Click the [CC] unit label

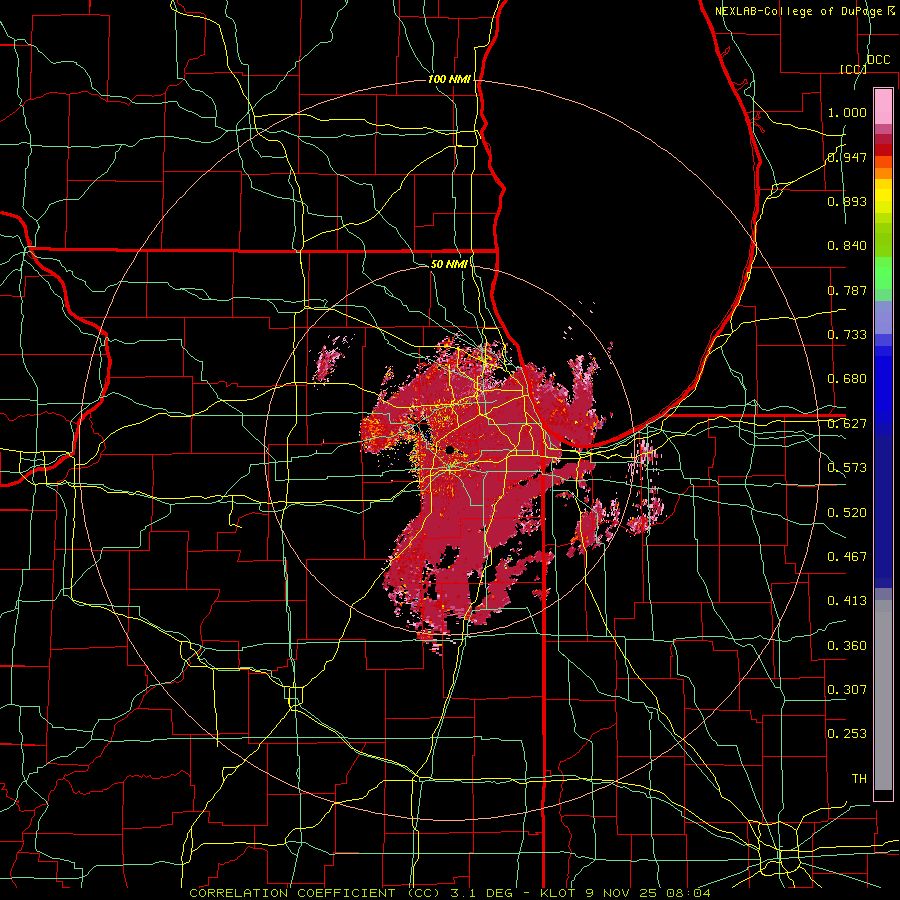point(853,69)
